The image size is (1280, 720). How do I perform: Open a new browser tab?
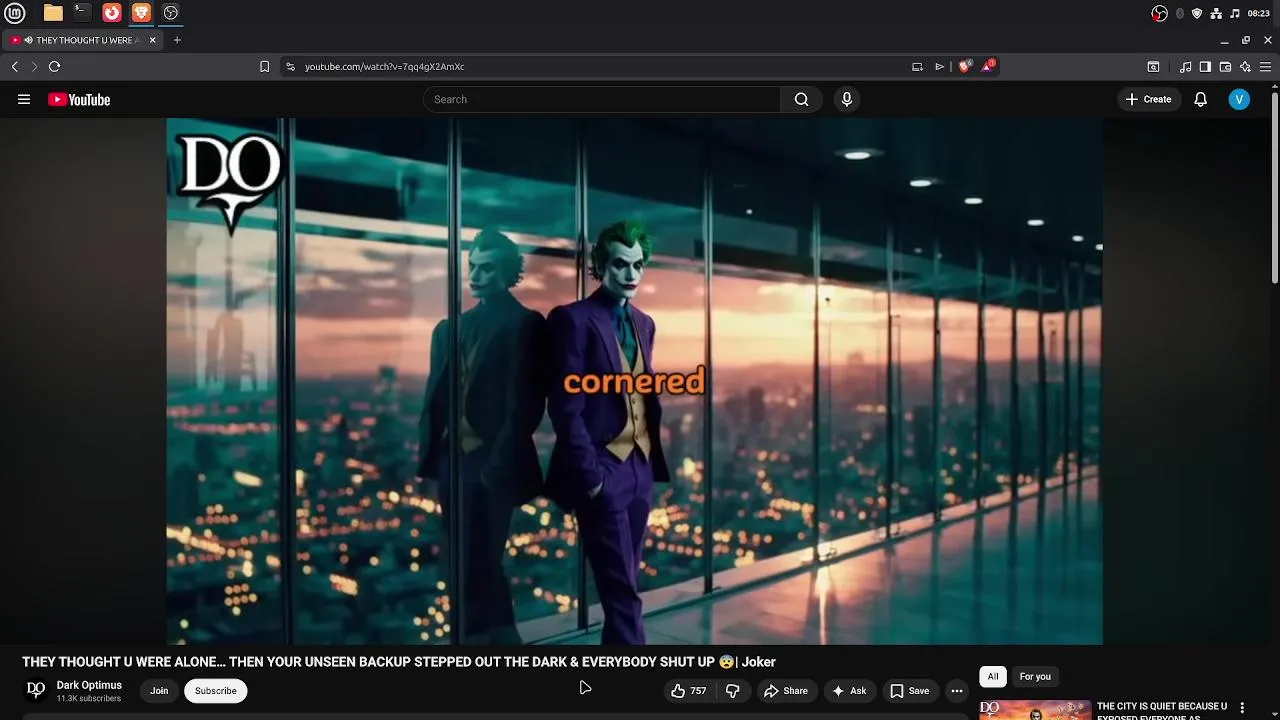click(x=177, y=40)
